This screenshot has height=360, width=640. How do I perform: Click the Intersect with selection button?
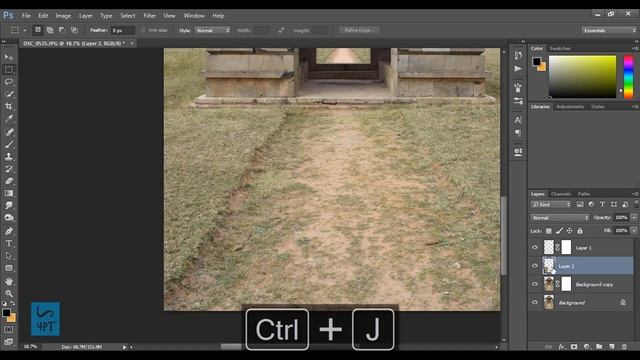(74, 30)
